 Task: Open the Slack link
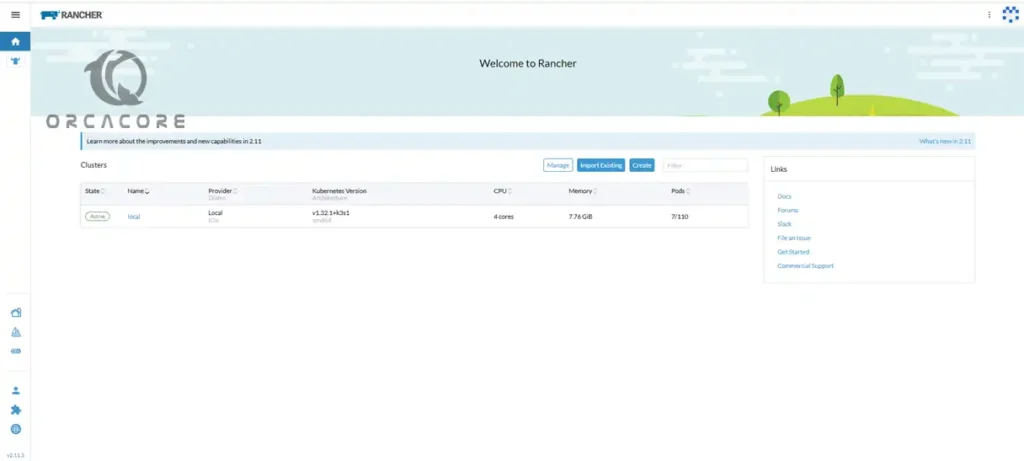click(784, 224)
